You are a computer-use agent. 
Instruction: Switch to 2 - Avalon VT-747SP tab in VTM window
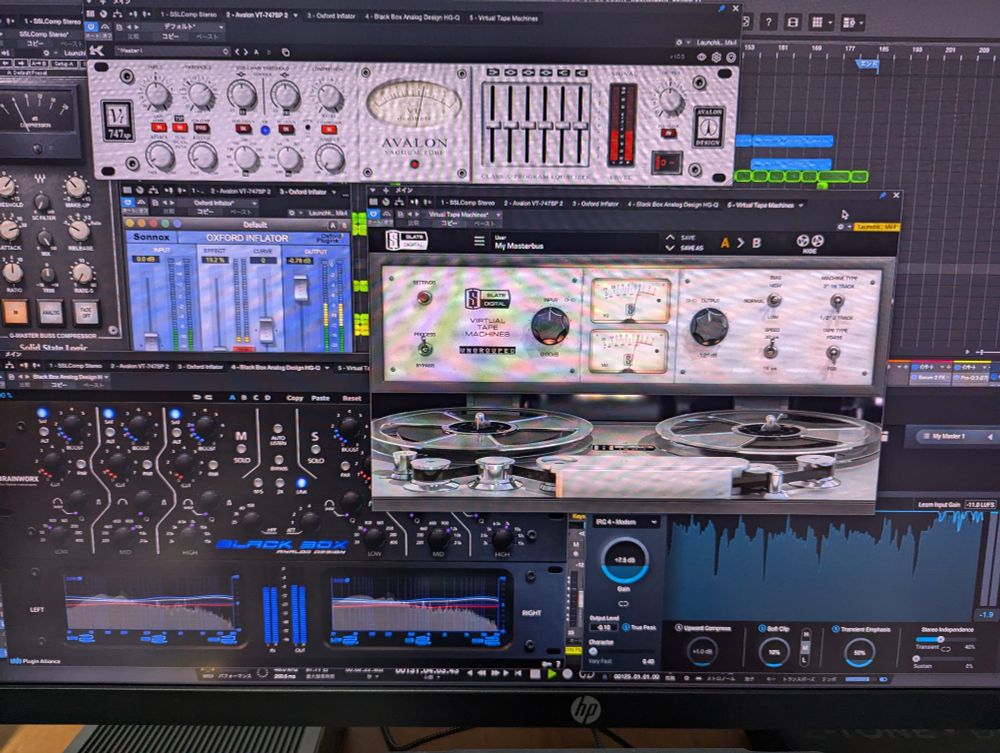pos(533,203)
